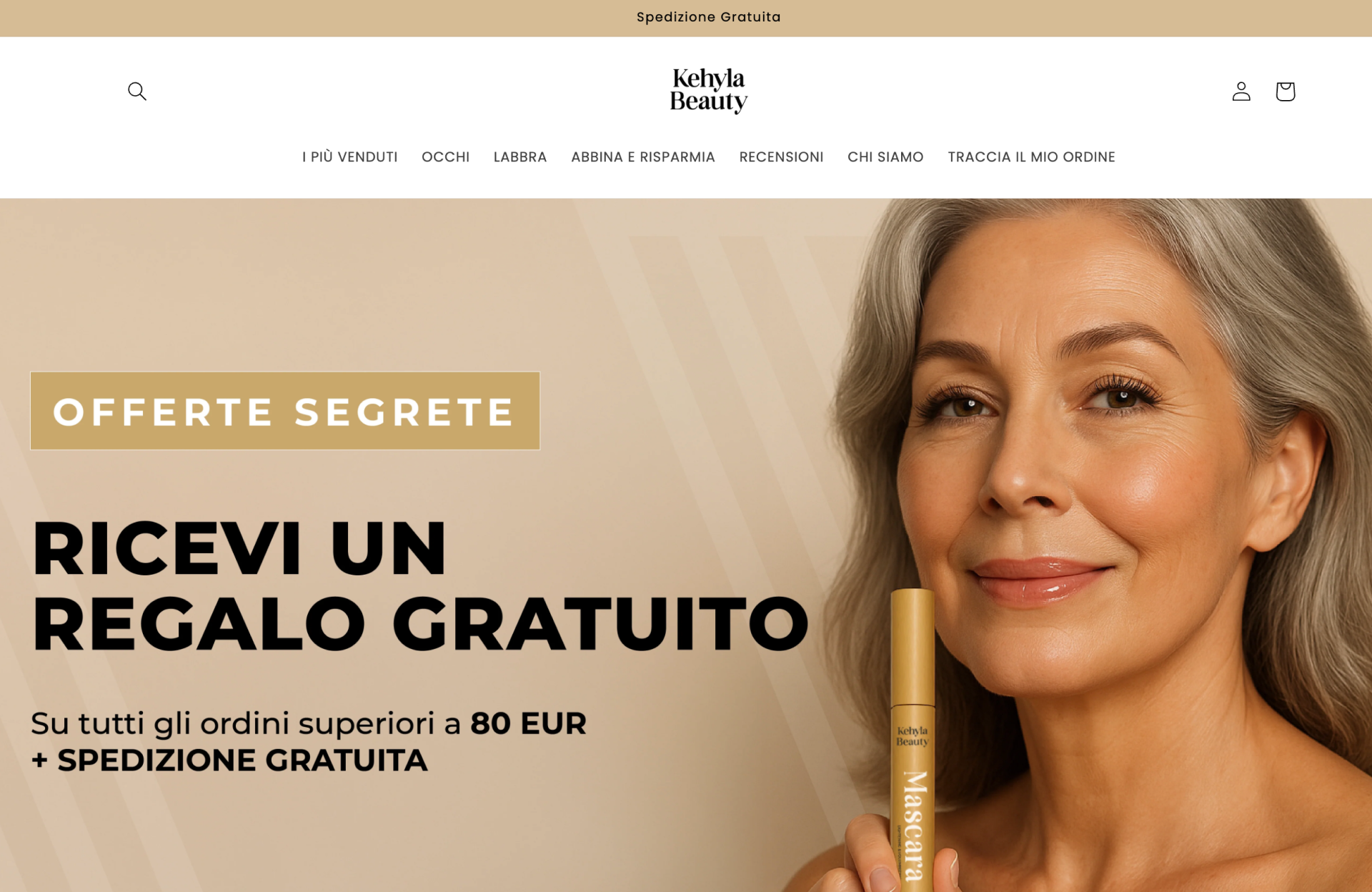Go to the OCCHI category
Screen dimensions: 1372x892
pyautogui.click(x=445, y=157)
